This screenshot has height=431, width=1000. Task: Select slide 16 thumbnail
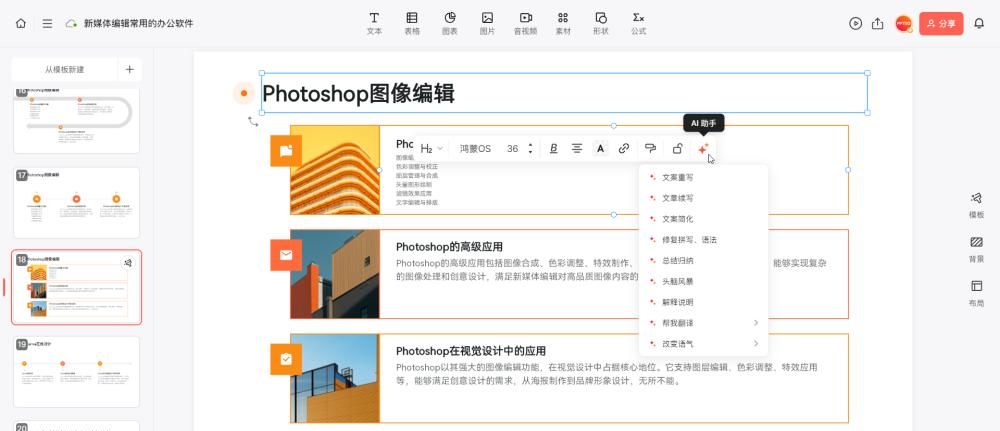pos(77,120)
